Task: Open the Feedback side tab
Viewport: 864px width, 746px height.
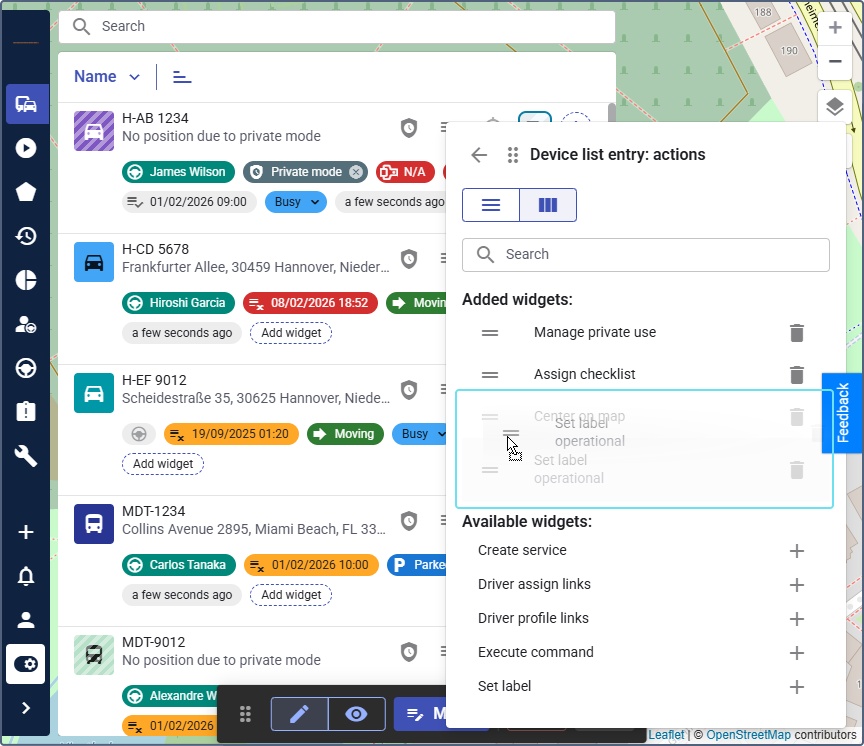Action: coord(842,413)
